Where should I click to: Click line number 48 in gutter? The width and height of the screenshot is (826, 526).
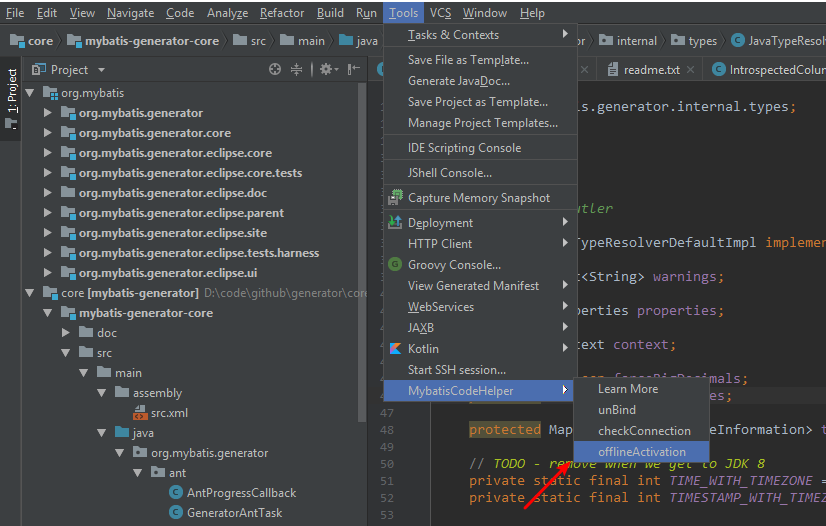click(x=387, y=430)
